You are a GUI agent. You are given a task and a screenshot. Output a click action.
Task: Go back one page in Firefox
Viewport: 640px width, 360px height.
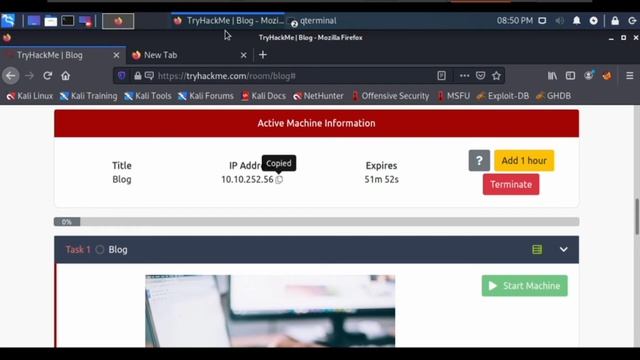click(x=11, y=76)
